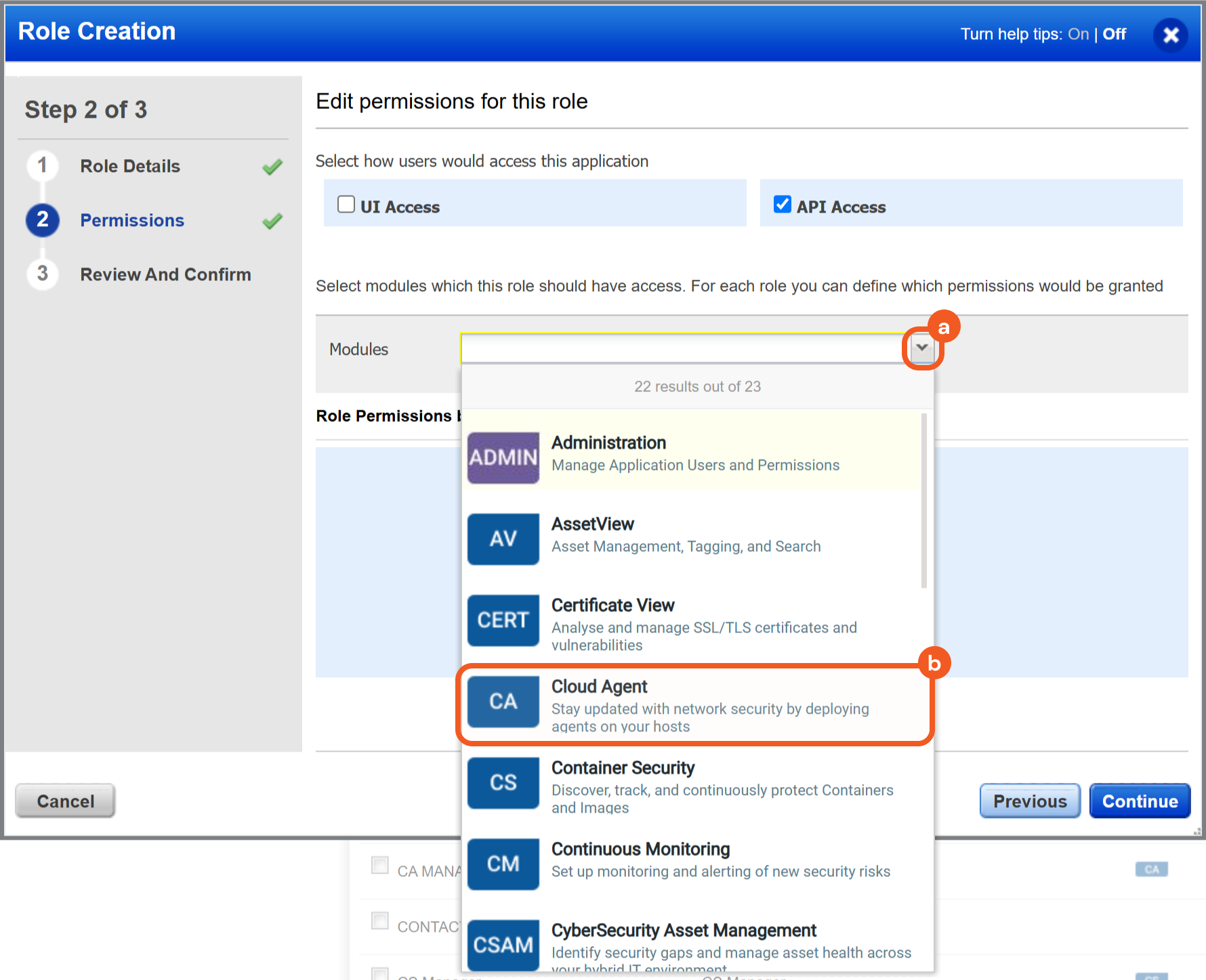Open the Review And Confirm step

[165, 274]
